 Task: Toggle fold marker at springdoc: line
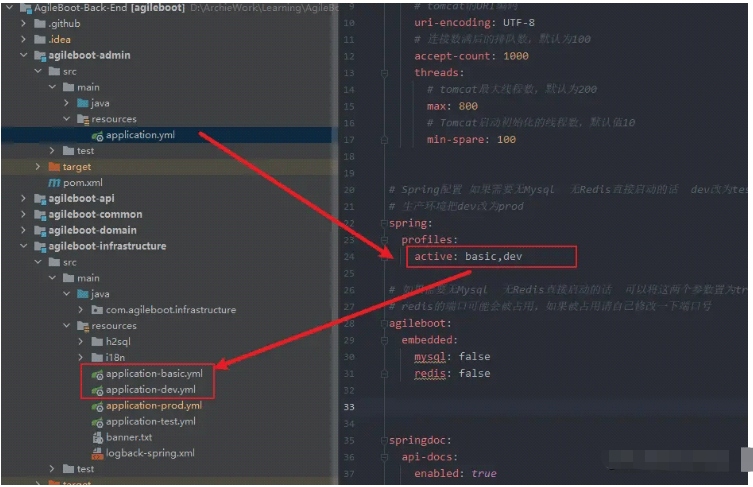click(384, 440)
